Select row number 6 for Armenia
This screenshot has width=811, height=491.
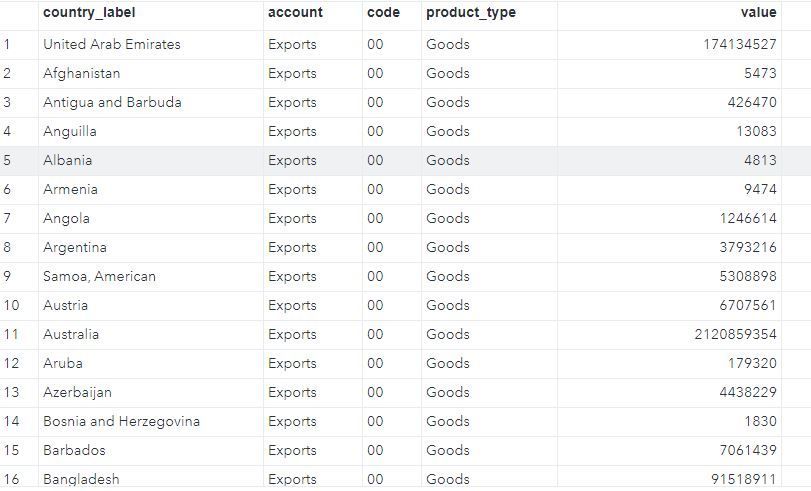tap(7, 189)
